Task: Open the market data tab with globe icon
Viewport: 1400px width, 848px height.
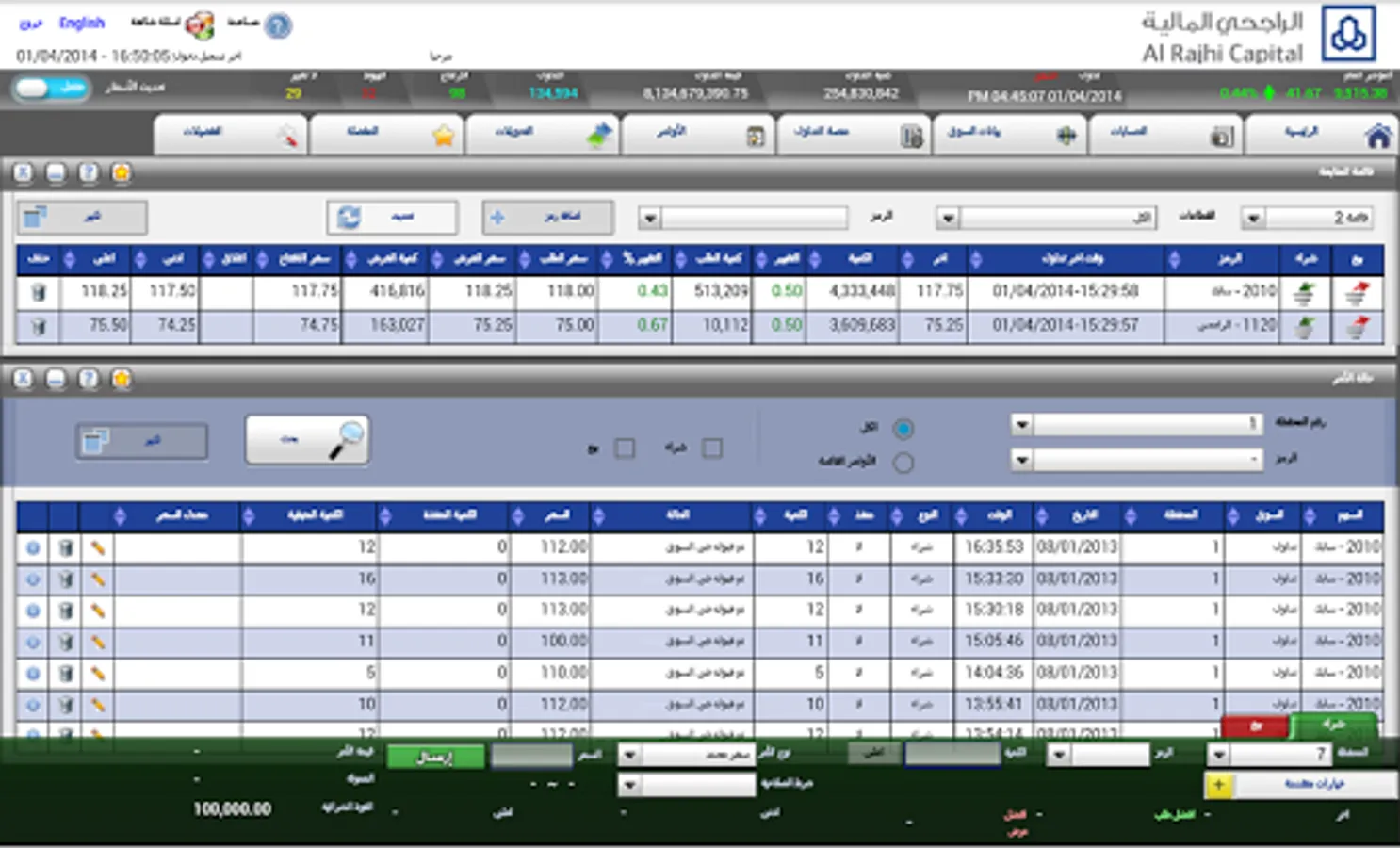Action: coord(1010,135)
